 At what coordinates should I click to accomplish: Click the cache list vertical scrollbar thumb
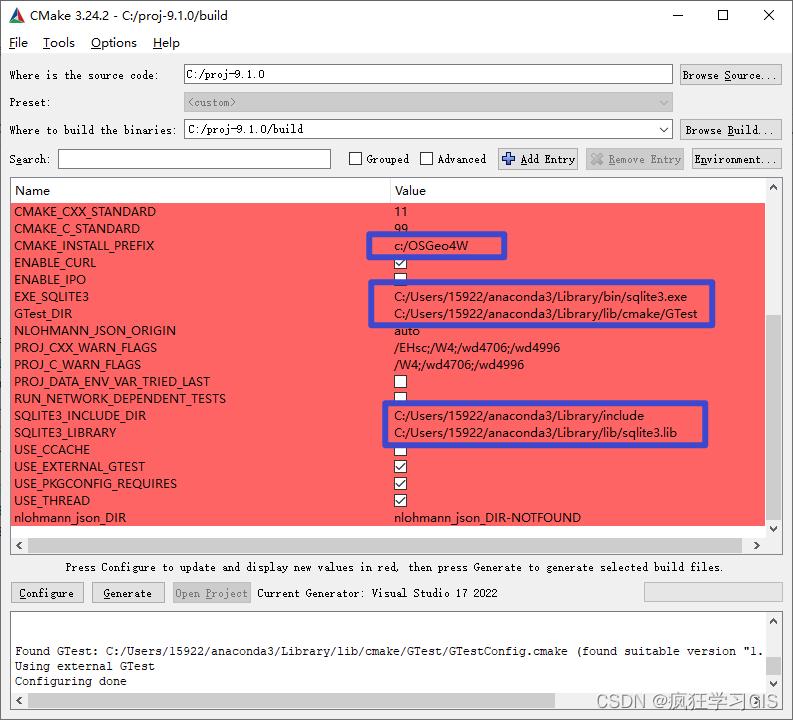click(773, 416)
